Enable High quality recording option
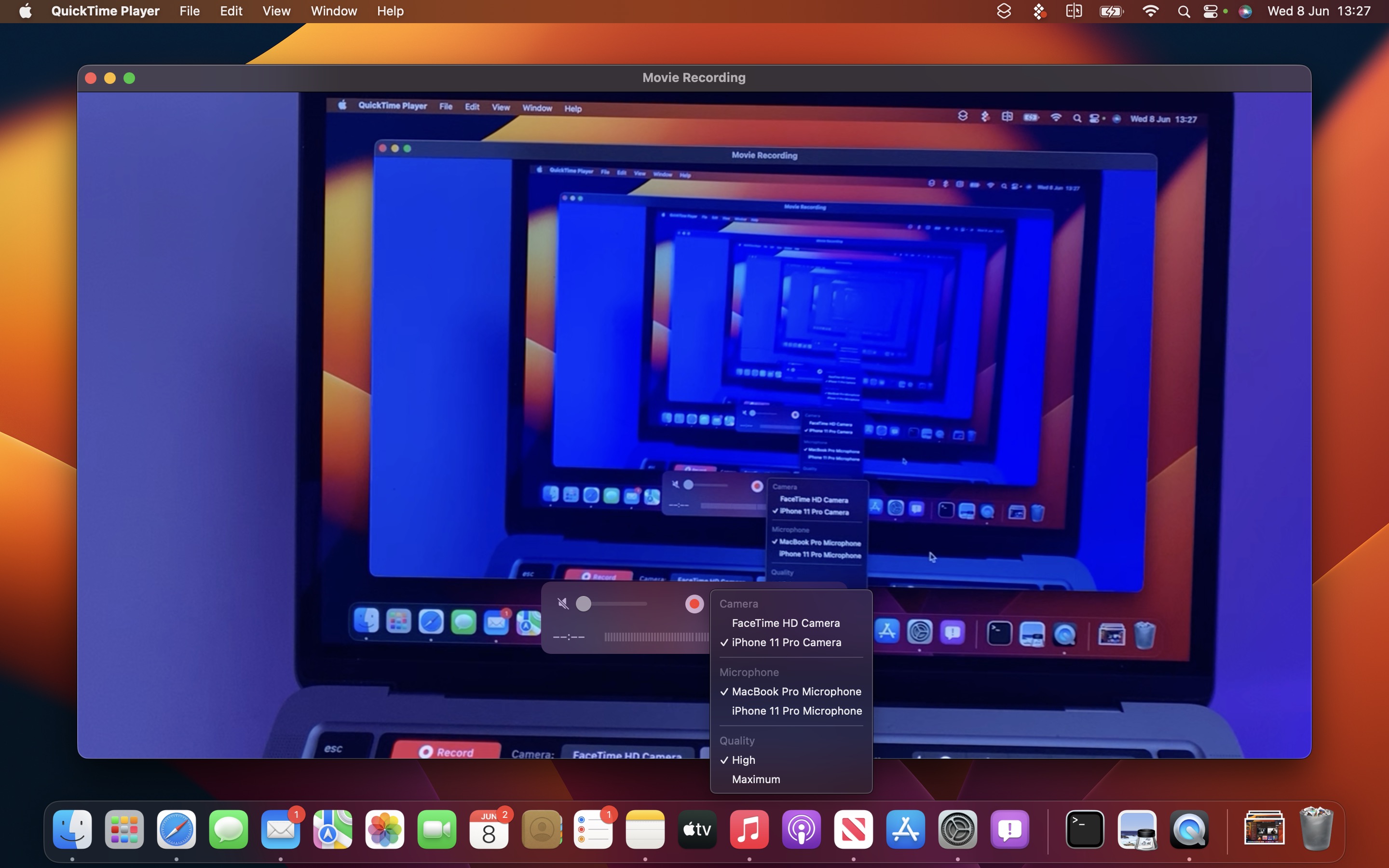Image resolution: width=1389 pixels, height=868 pixels. [743, 759]
